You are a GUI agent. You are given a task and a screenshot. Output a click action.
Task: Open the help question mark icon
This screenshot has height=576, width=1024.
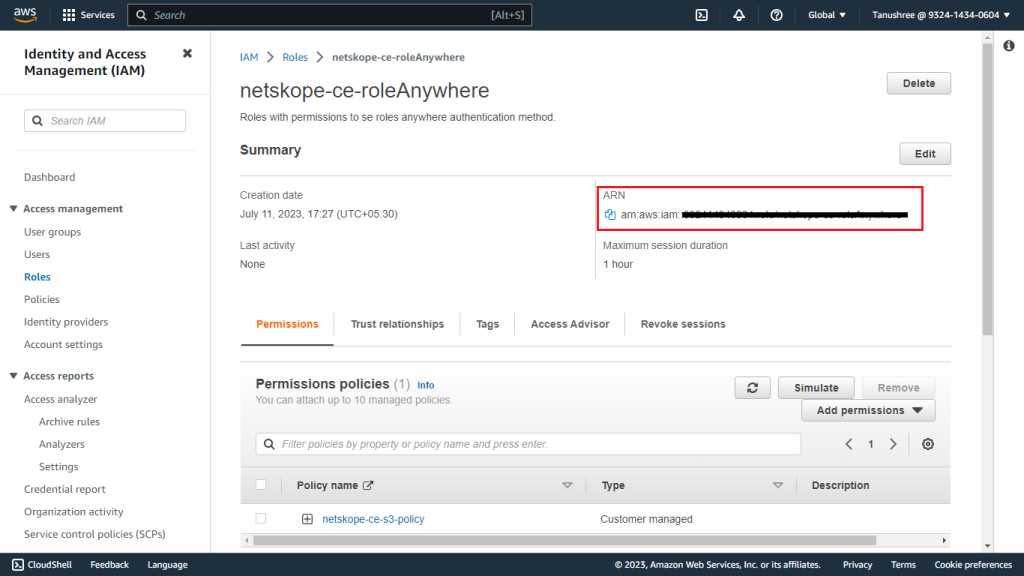click(776, 15)
